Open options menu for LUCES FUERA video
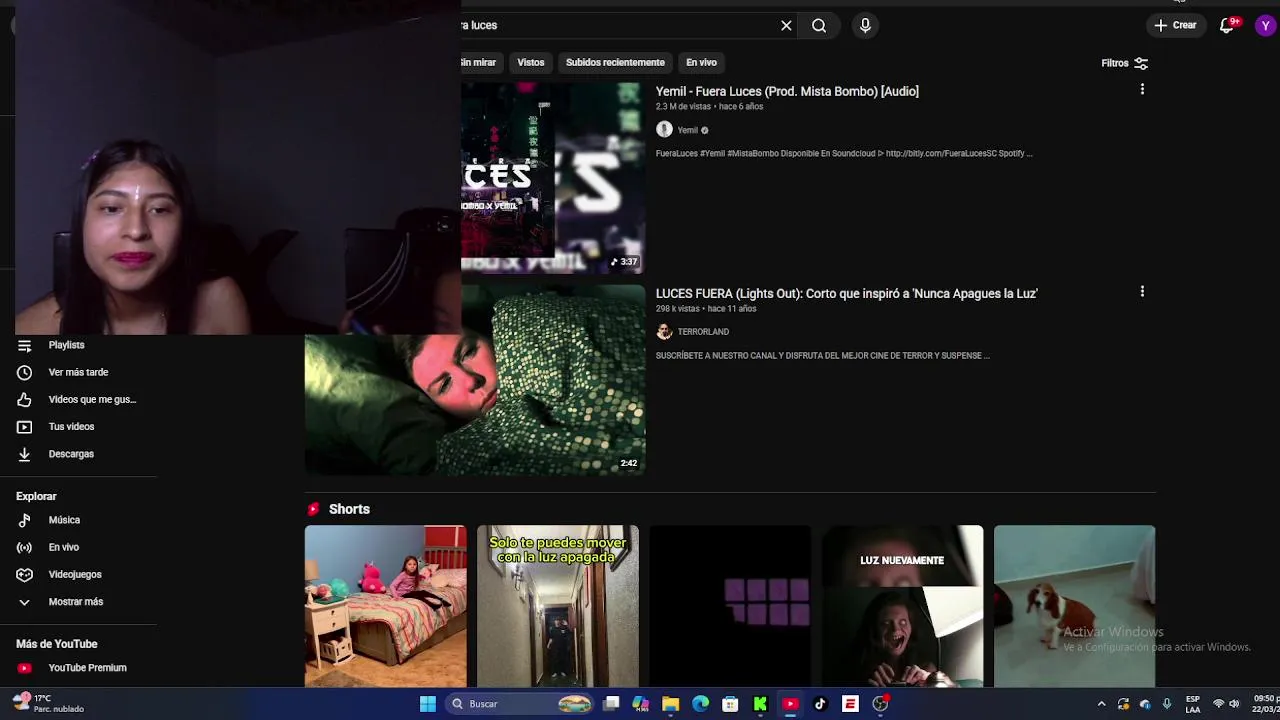Viewport: 1280px width, 720px height. coord(1142,291)
